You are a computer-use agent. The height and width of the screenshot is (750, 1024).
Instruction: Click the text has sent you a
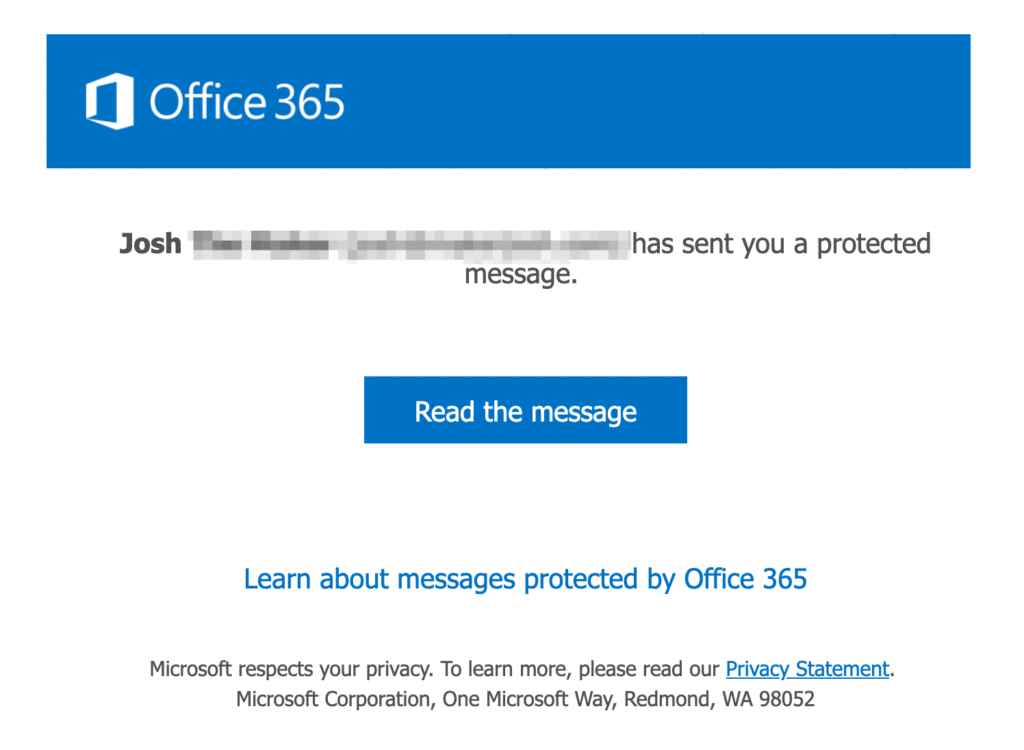click(720, 244)
